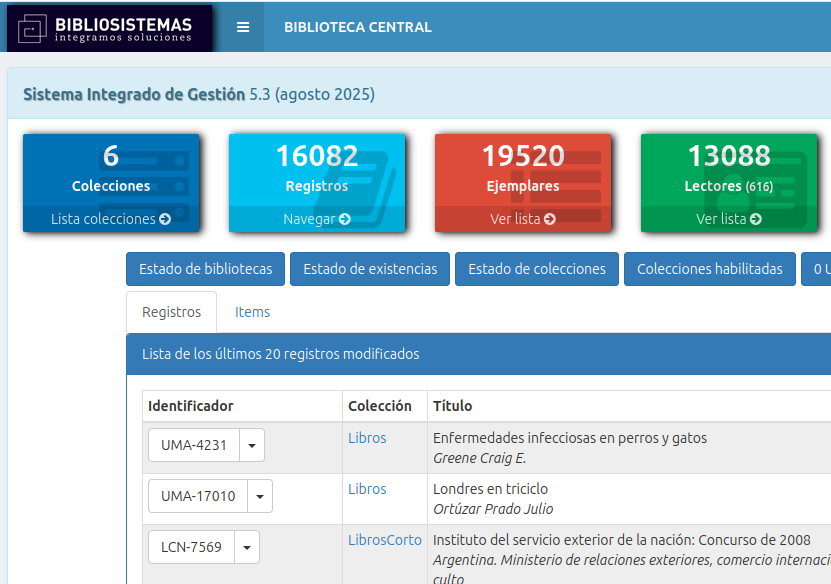831x584 pixels.
Task: Open record UMA-4231 identifier button
Action: [x=194, y=445]
